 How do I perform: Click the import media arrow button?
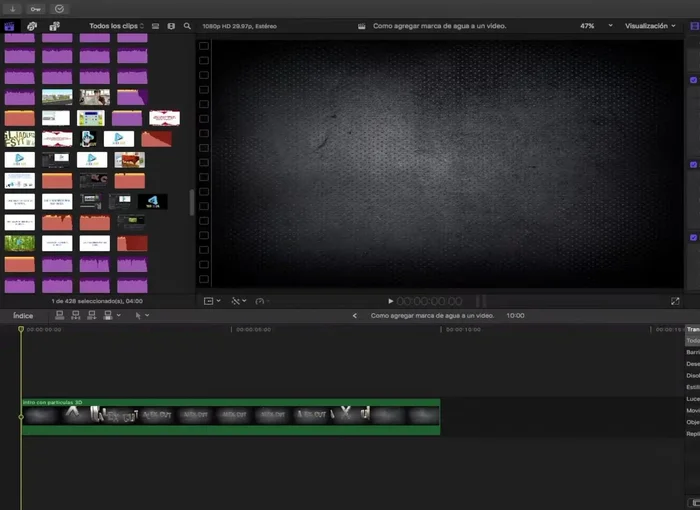click(x=13, y=8)
